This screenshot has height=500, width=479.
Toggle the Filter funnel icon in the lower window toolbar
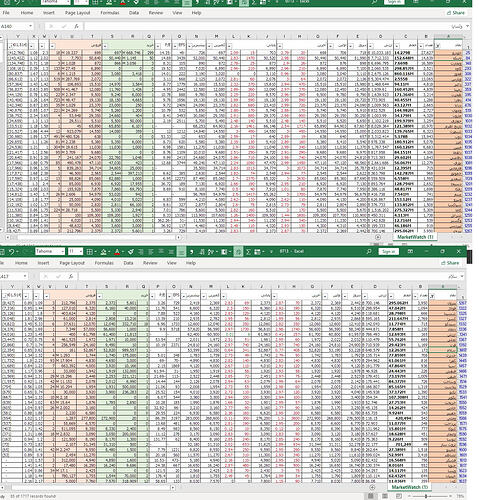click(238, 252)
